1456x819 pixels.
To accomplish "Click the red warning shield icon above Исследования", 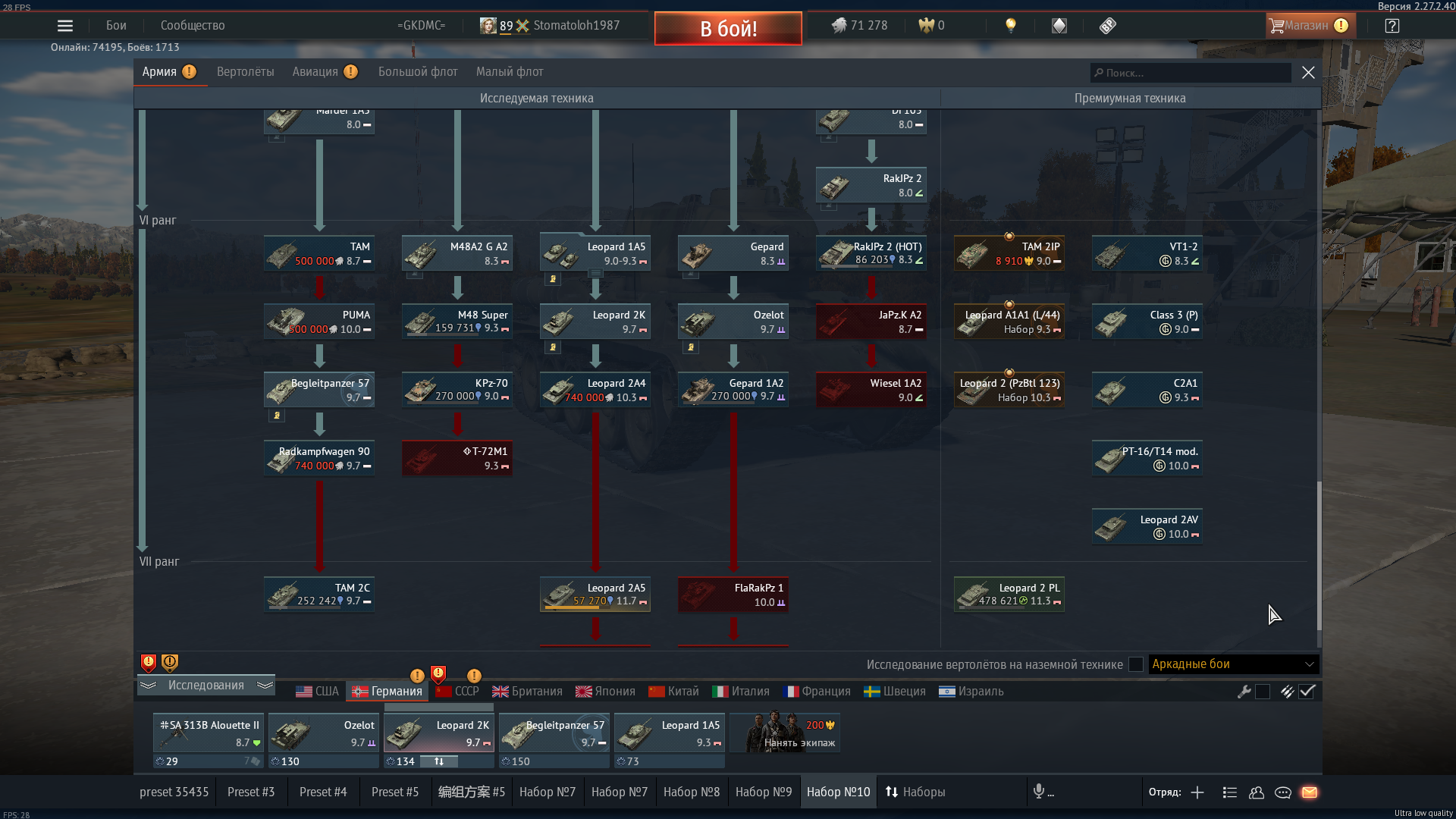I will pyautogui.click(x=149, y=663).
